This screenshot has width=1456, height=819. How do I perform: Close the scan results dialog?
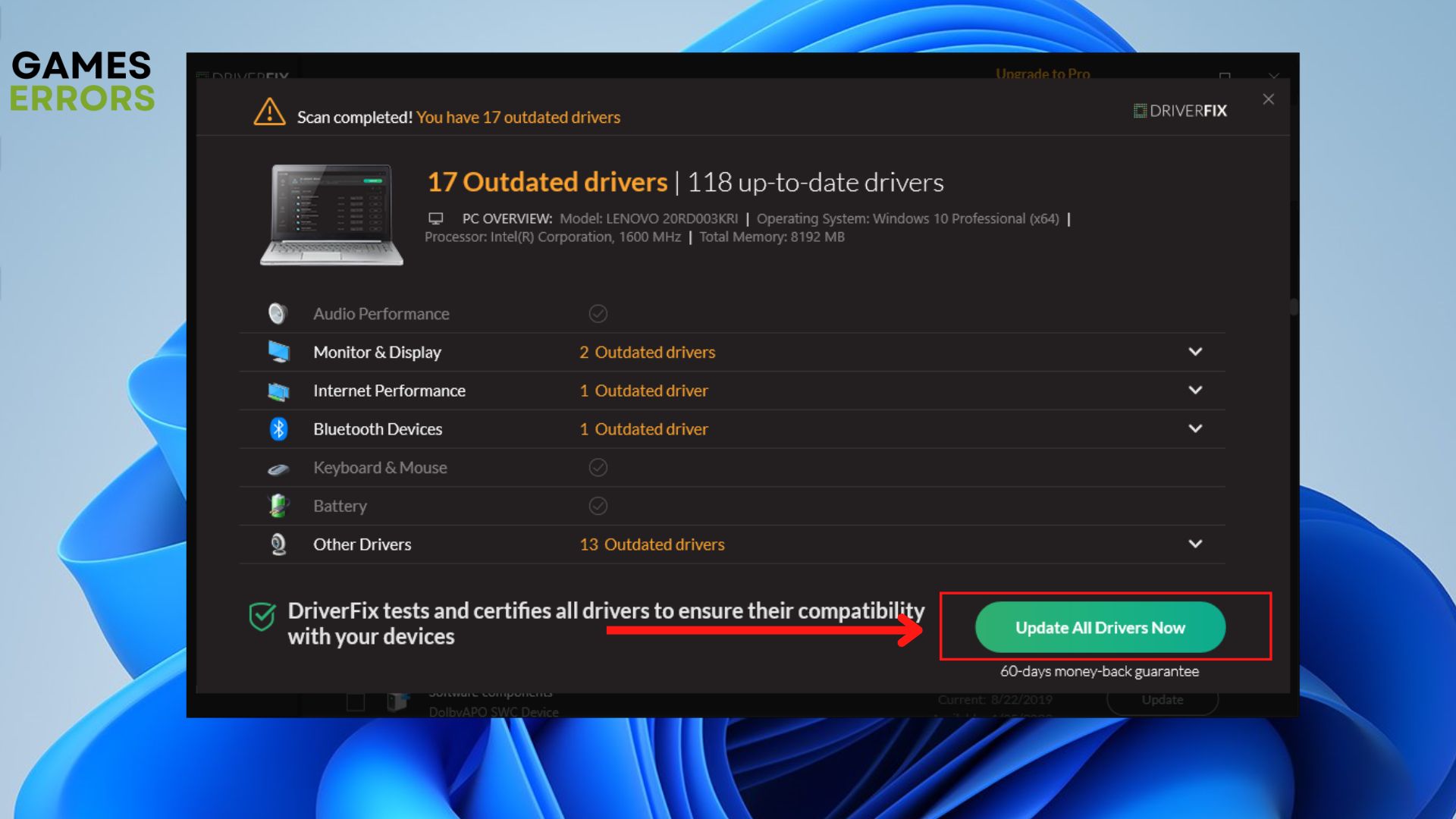click(1268, 99)
